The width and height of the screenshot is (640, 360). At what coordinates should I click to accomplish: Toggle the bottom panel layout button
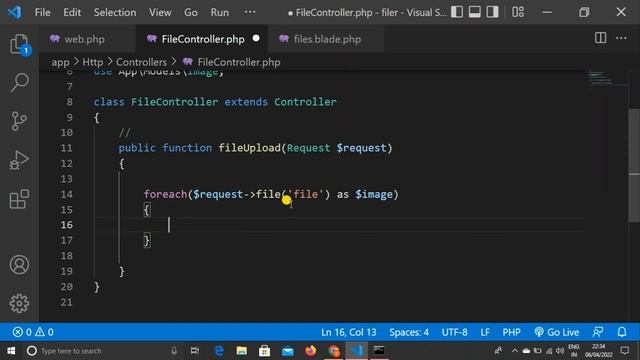coord(475,12)
